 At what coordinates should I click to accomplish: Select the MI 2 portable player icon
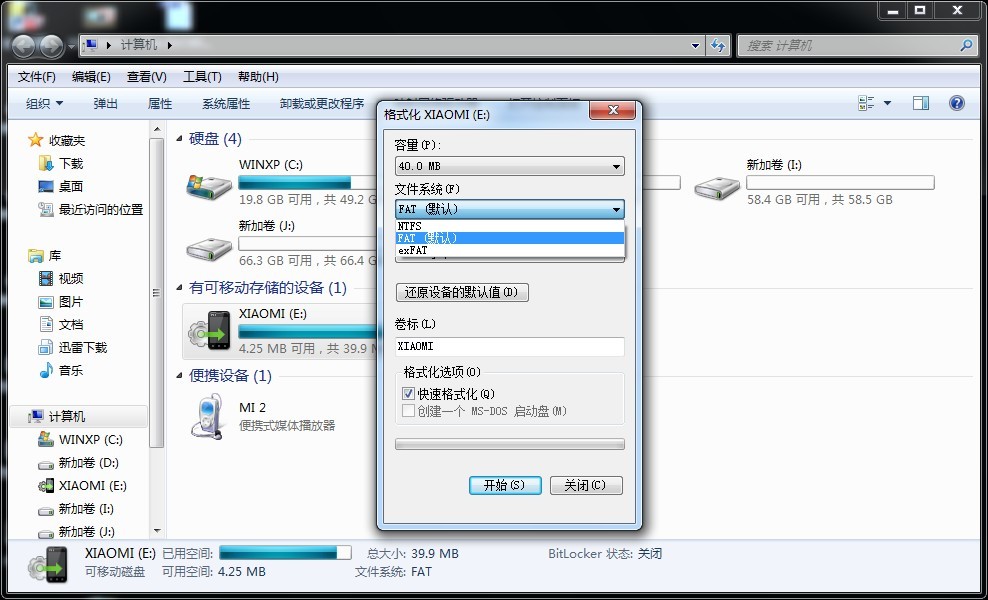[209, 417]
